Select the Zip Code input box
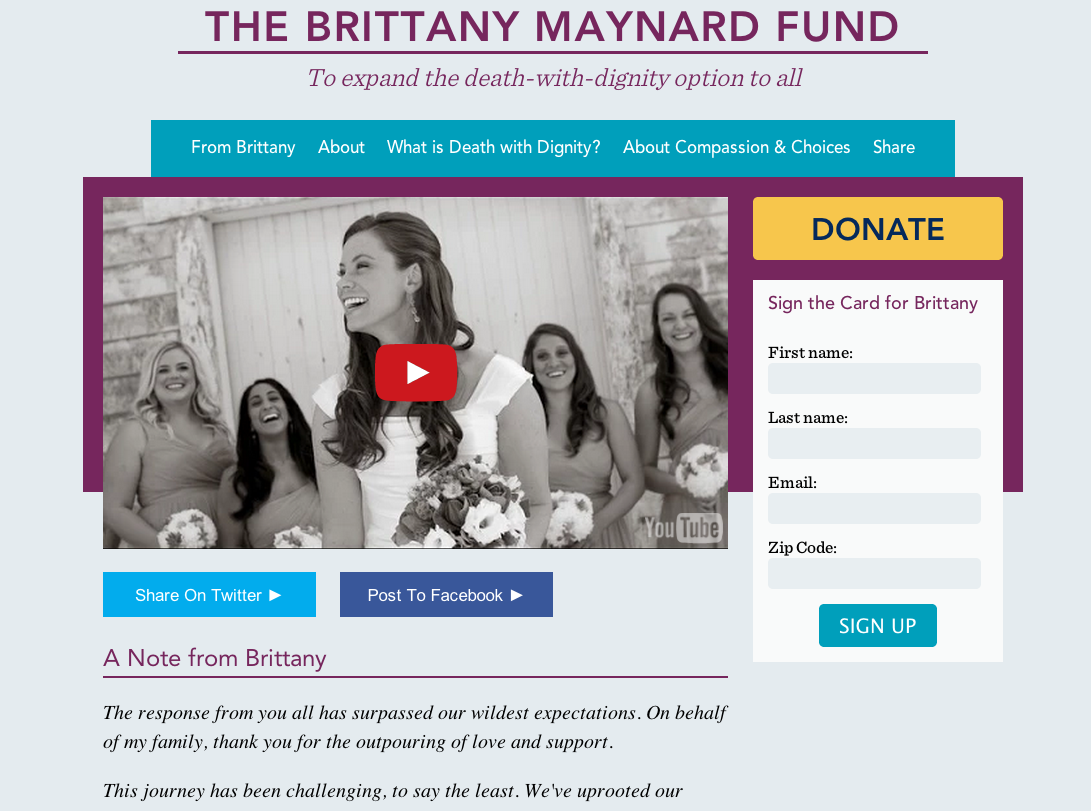 (874, 574)
